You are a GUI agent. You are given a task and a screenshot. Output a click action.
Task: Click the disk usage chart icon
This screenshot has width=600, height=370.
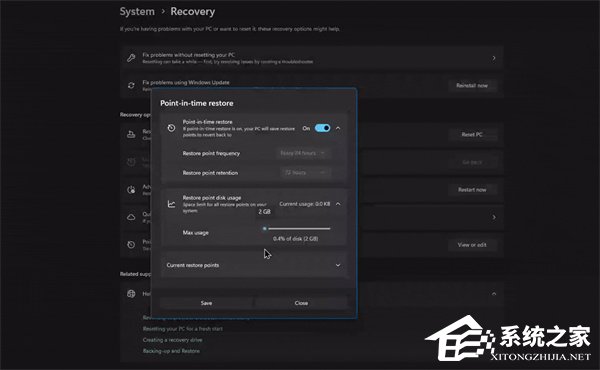pos(171,204)
